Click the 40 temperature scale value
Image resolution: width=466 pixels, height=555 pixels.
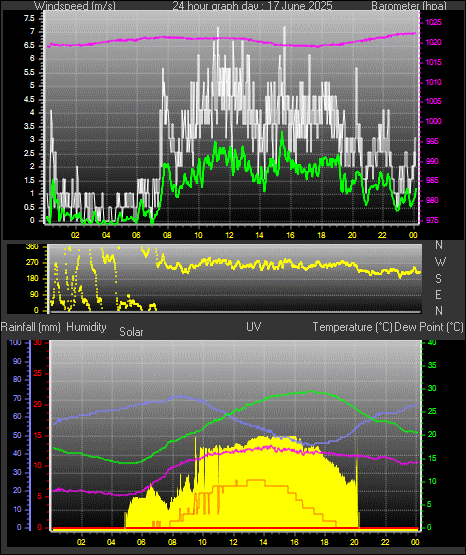[x=432, y=343]
